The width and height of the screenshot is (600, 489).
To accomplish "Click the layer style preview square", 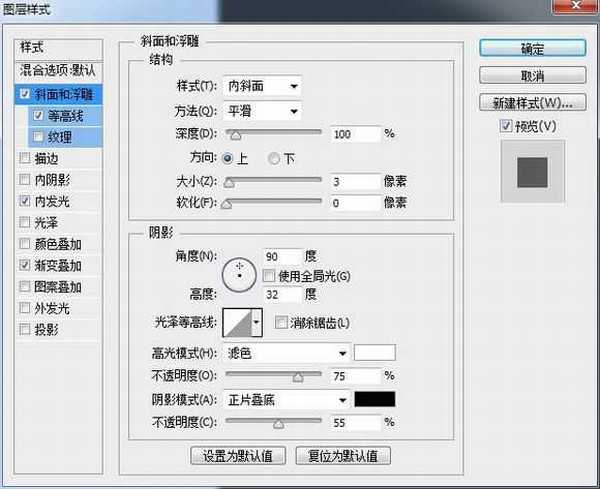I will click(531, 173).
